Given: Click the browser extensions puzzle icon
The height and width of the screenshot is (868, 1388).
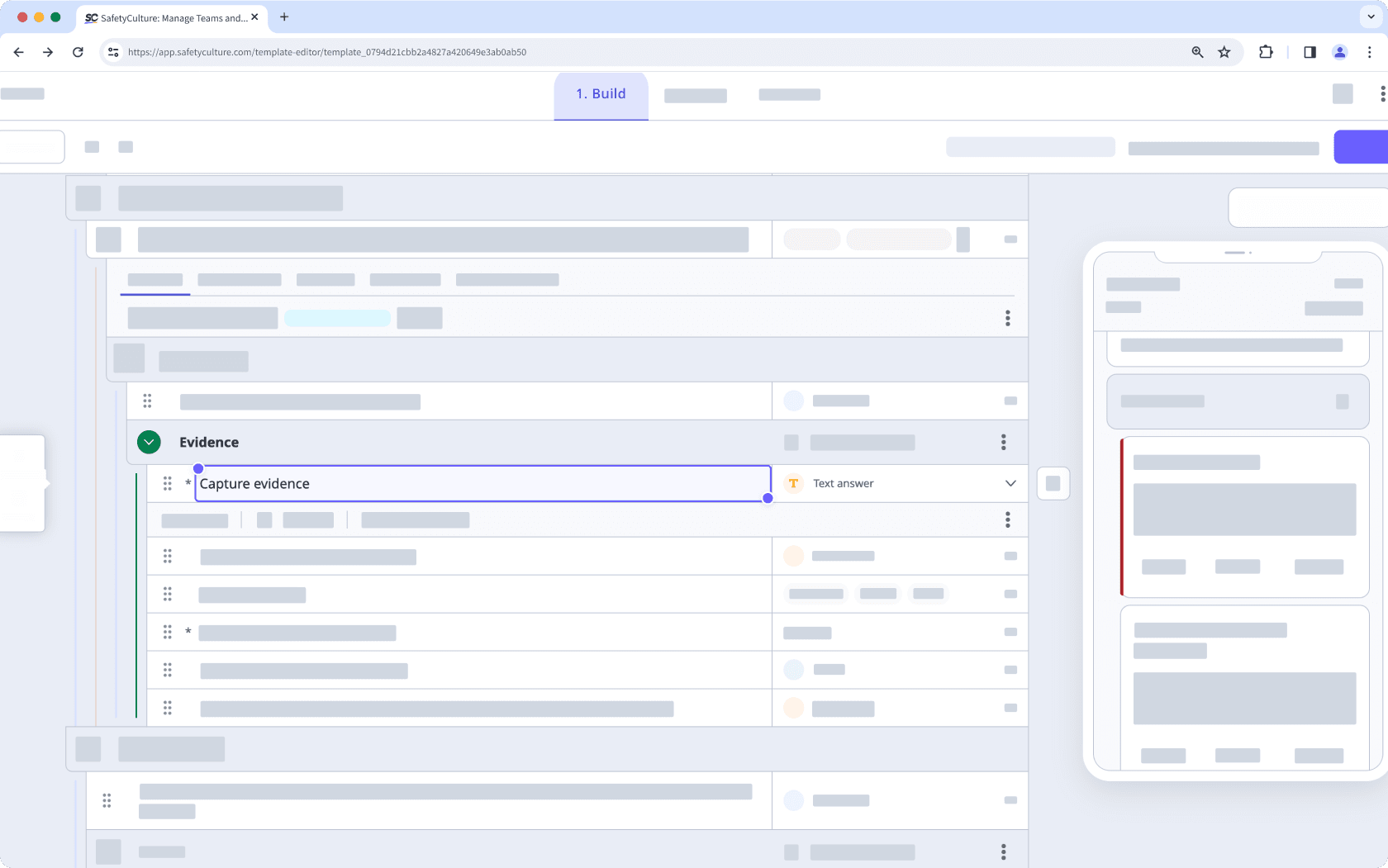Looking at the screenshot, I should [1265, 52].
